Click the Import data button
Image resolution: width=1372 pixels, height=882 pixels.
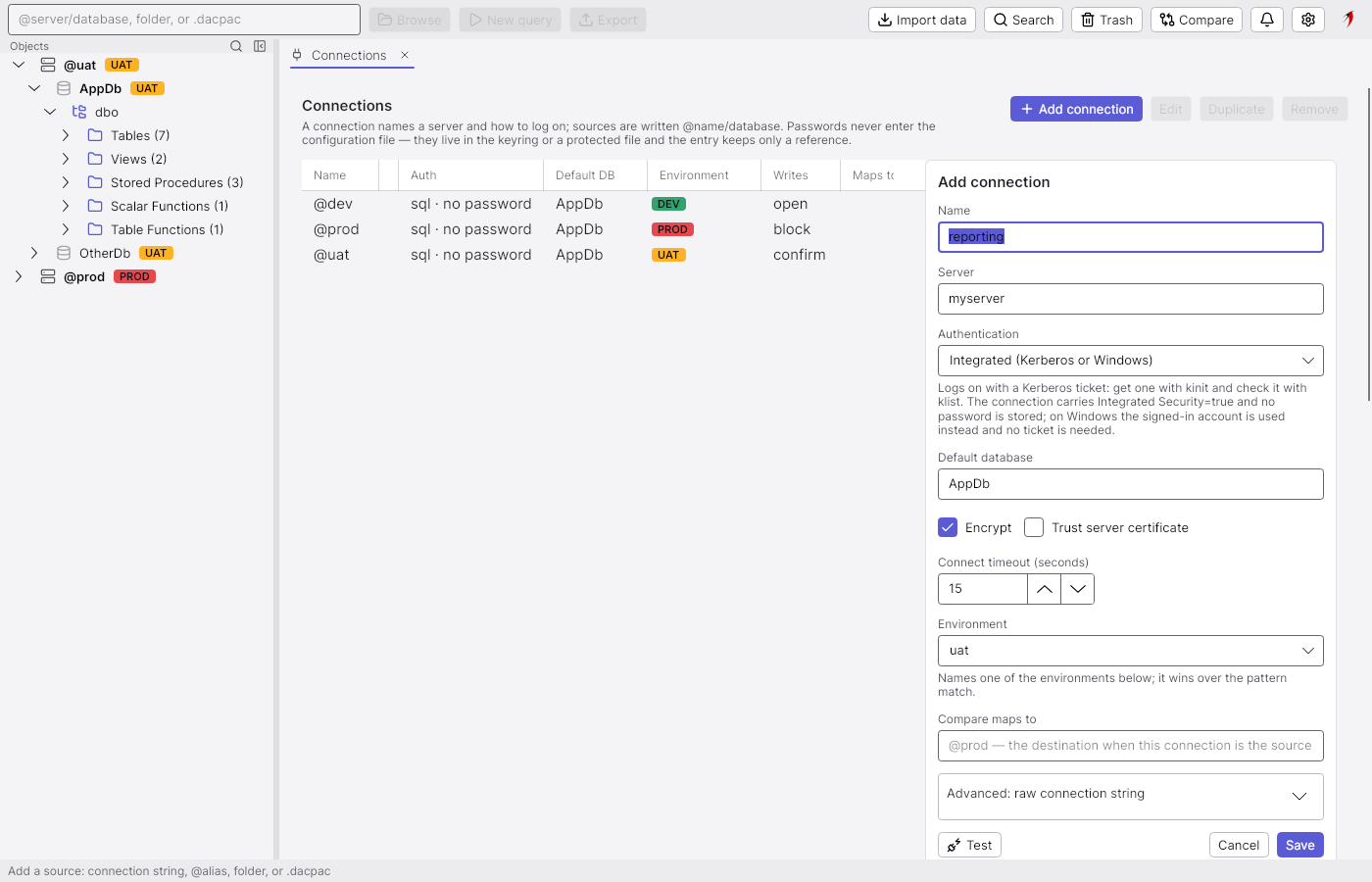click(922, 20)
